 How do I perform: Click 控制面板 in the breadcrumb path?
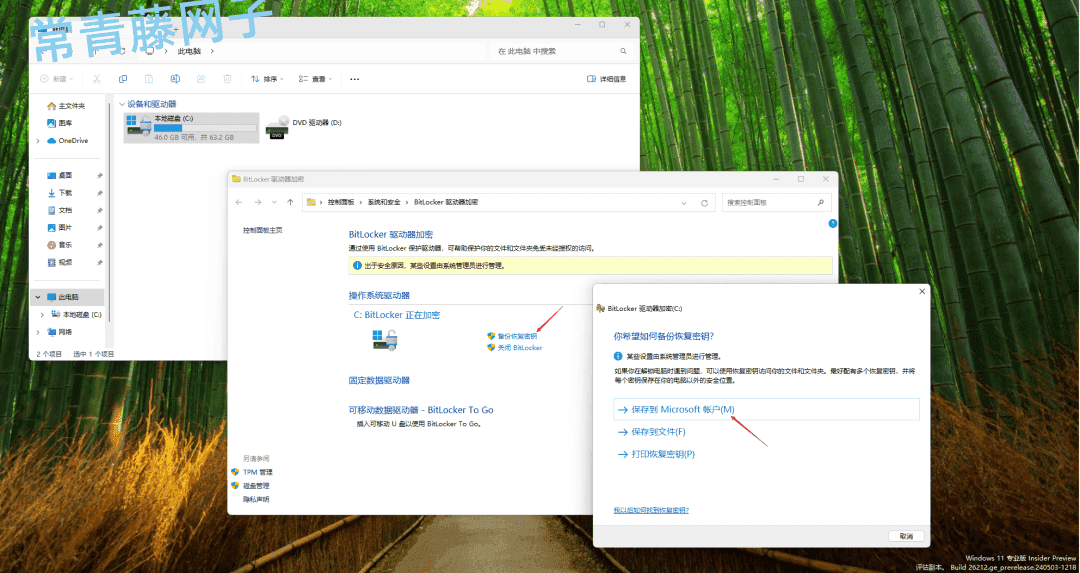coord(341,202)
